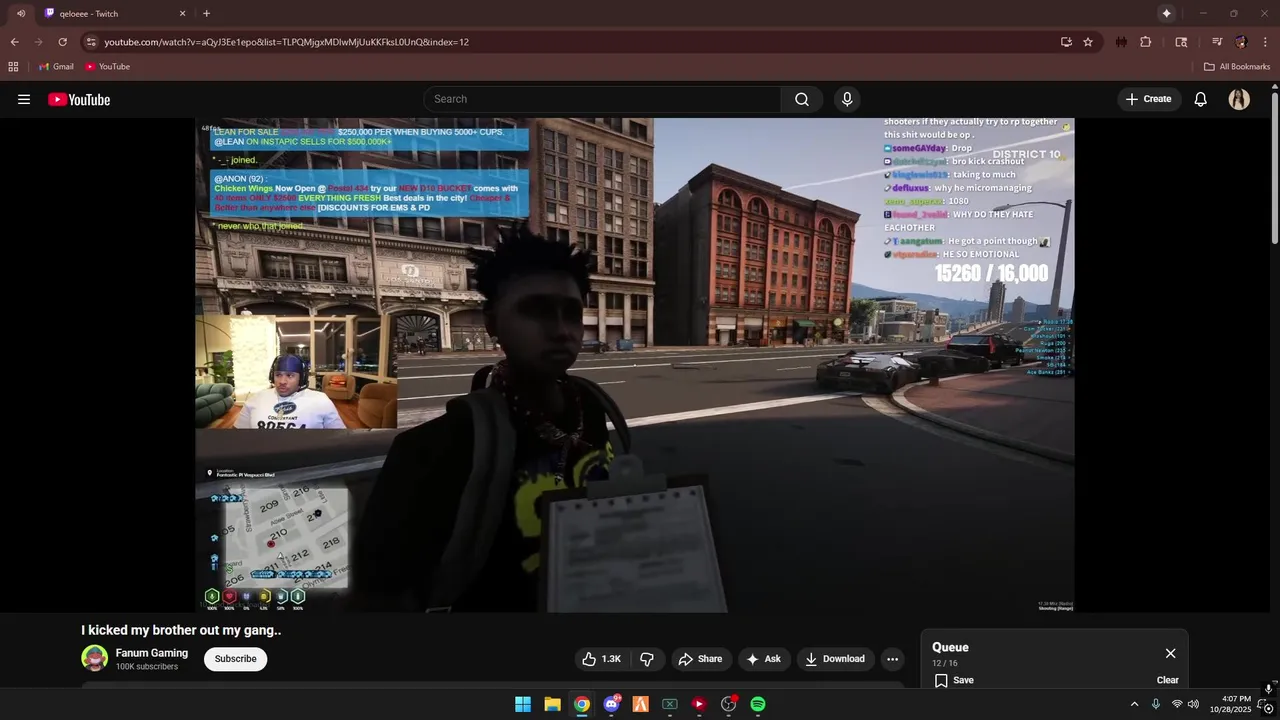
Task: Open Chrome media controls icon
Action: [1217, 42]
